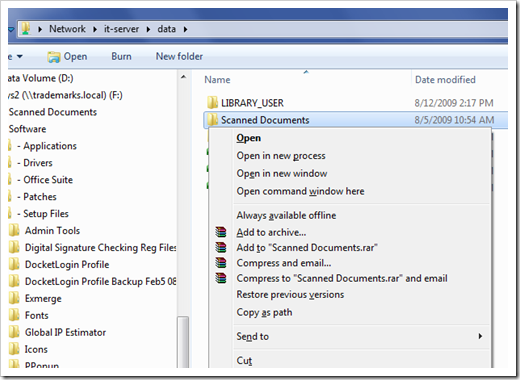This screenshot has height=380, width=520.
Task: Expand arrow after it-server in address bar
Action: click(148, 29)
